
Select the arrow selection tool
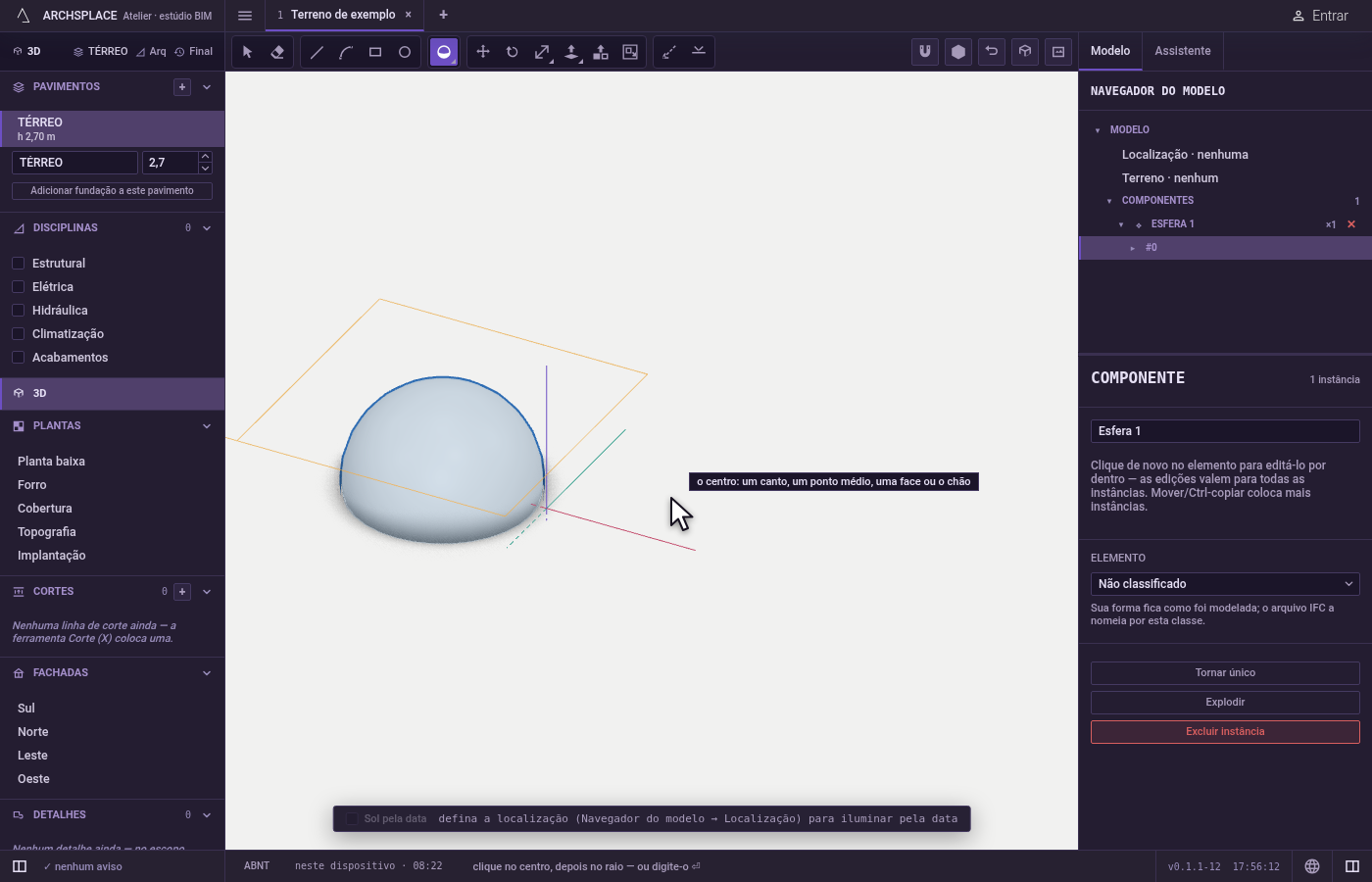click(248, 52)
